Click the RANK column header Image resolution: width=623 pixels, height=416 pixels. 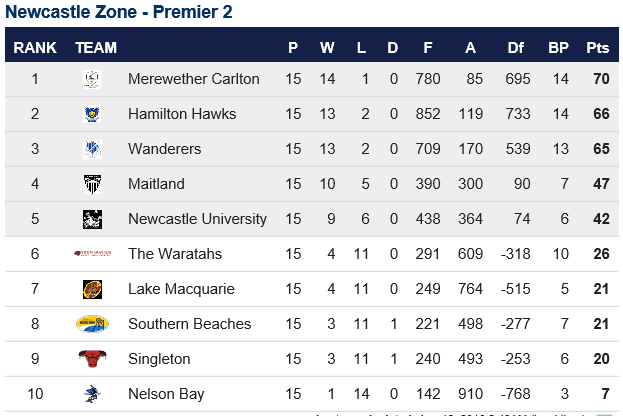tap(35, 48)
